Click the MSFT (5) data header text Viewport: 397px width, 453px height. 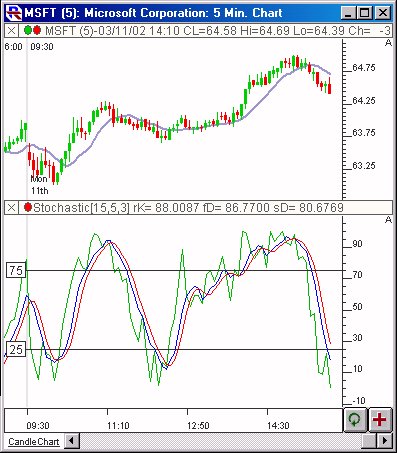coord(217,31)
